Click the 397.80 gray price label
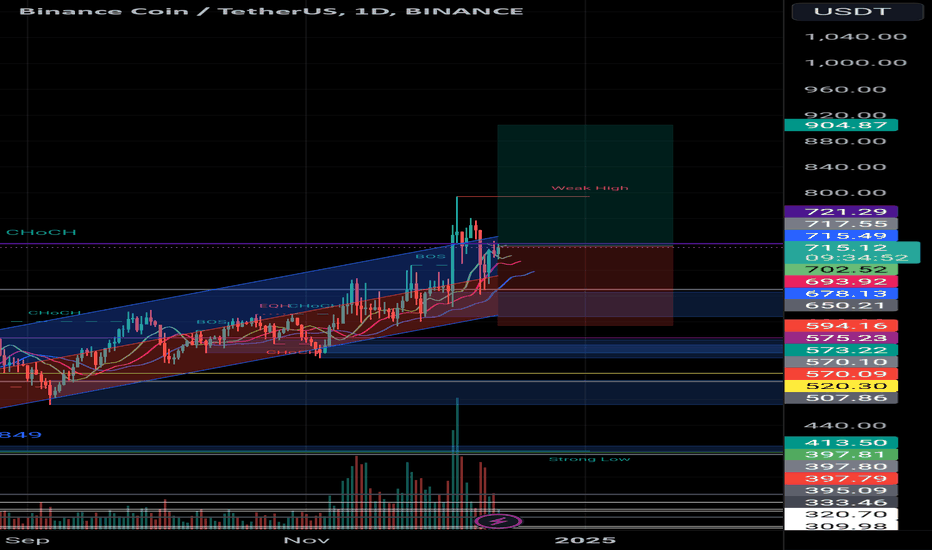The image size is (932, 550). tap(841, 466)
